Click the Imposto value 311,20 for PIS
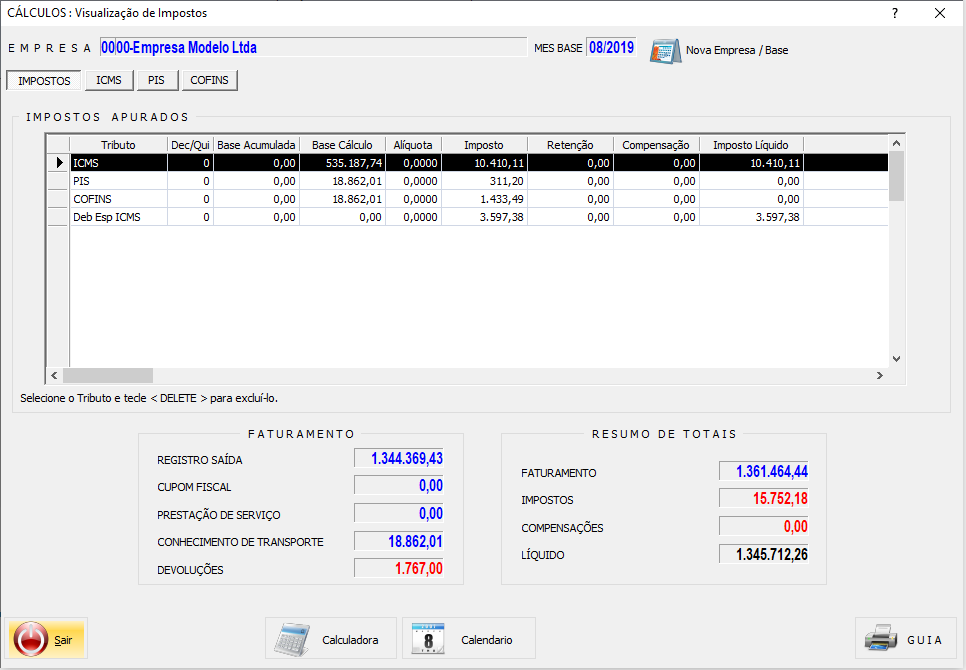The height and width of the screenshot is (670, 966). [x=484, y=181]
